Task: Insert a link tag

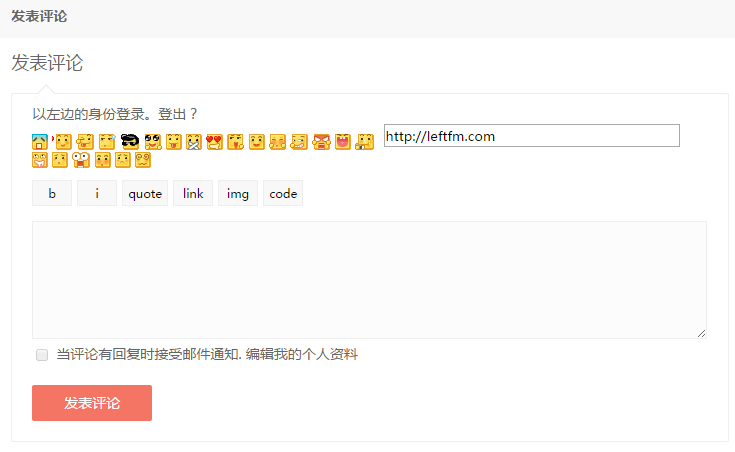Action: tap(193, 193)
